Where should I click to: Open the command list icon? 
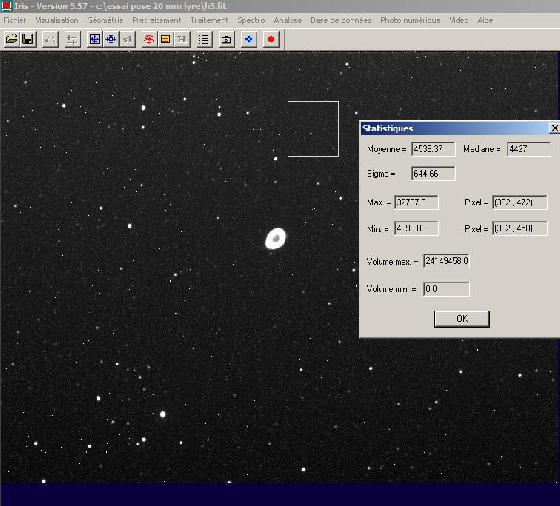click(x=204, y=39)
